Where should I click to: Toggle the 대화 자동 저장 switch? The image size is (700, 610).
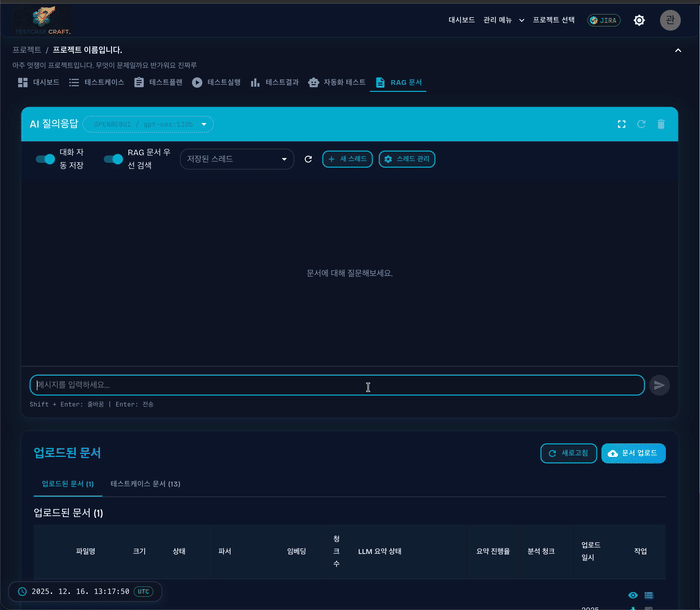click(45, 159)
